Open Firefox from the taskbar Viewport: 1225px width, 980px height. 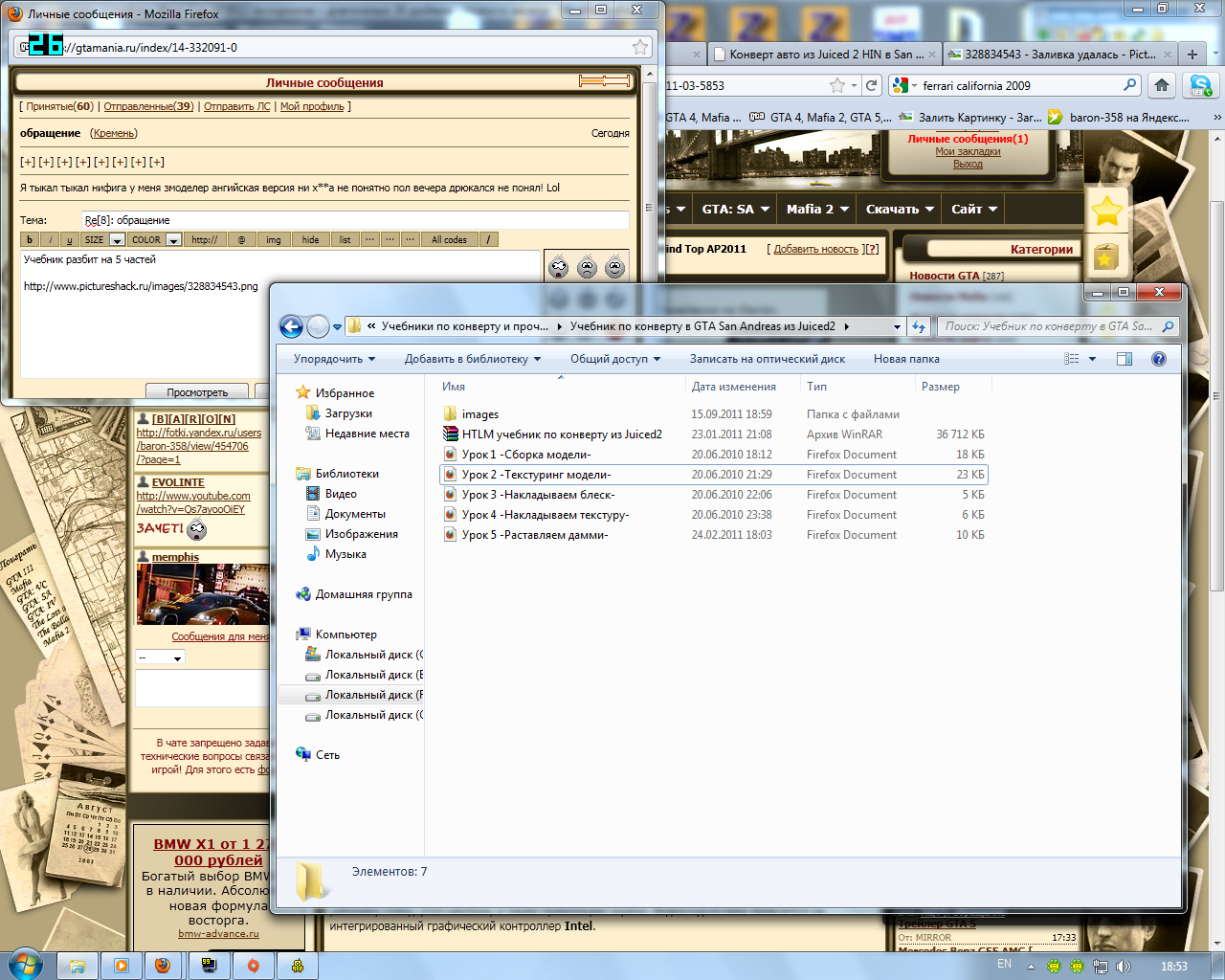pyautogui.click(x=163, y=966)
